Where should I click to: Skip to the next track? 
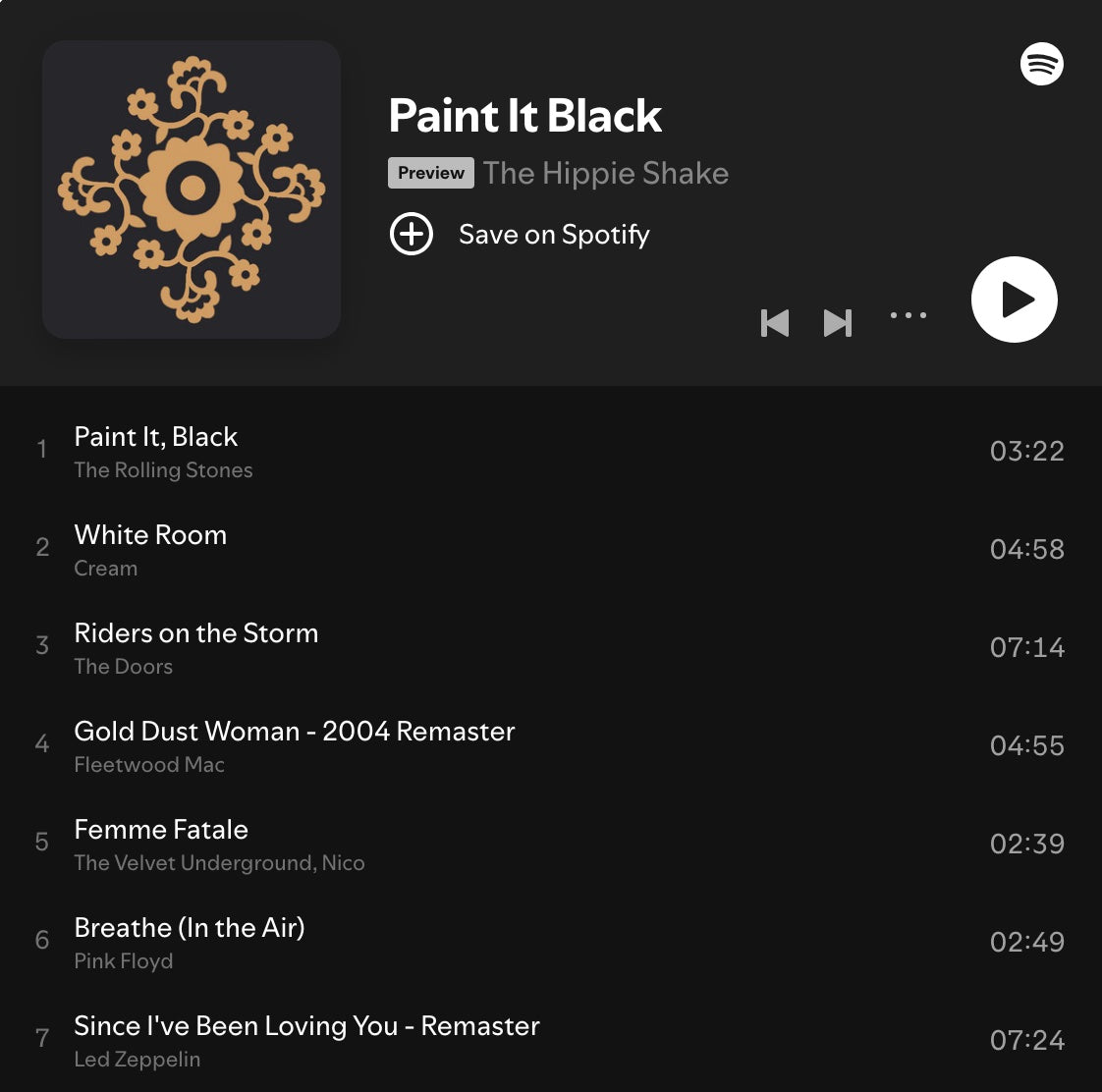[838, 323]
